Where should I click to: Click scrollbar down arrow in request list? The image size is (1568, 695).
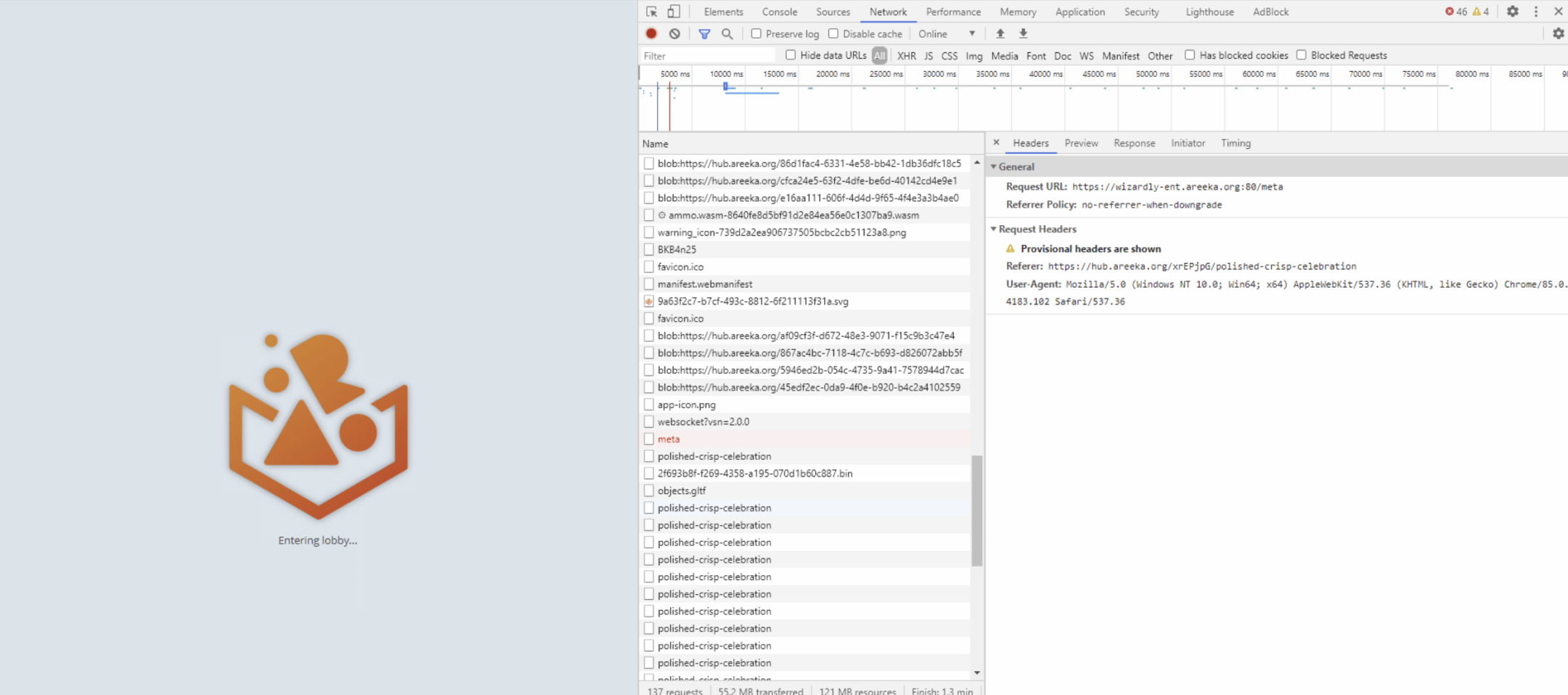(x=976, y=673)
